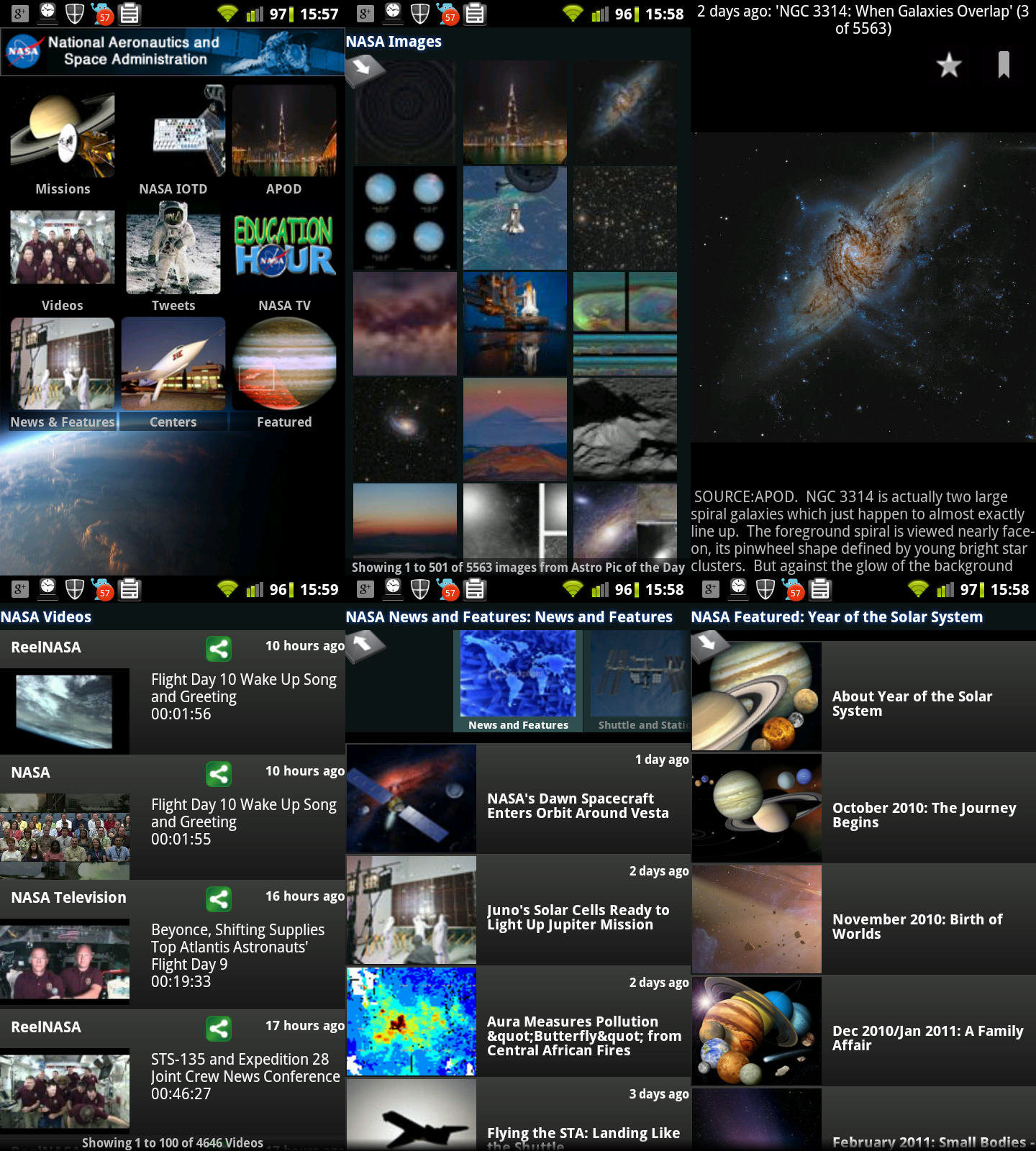Open October 2010: The Journey Begins
1036x1151 pixels.
[863, 808]
